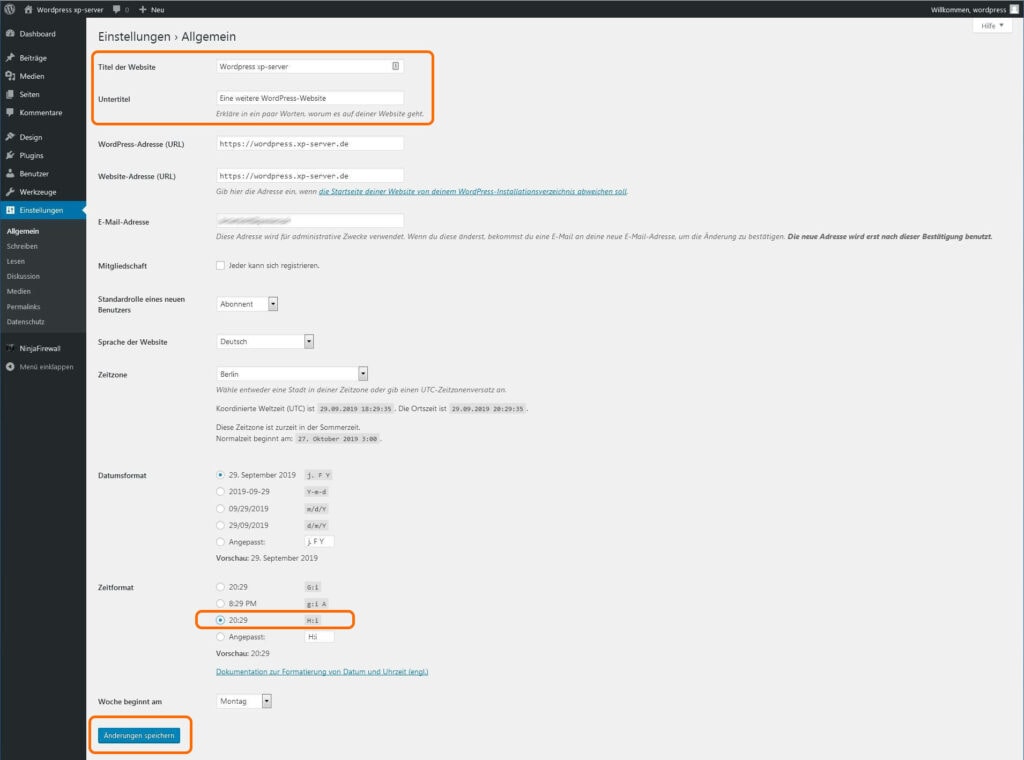Open the Diskussion settings submenu
Screen dimensions: 1024x760
click(x=23, y=276)
